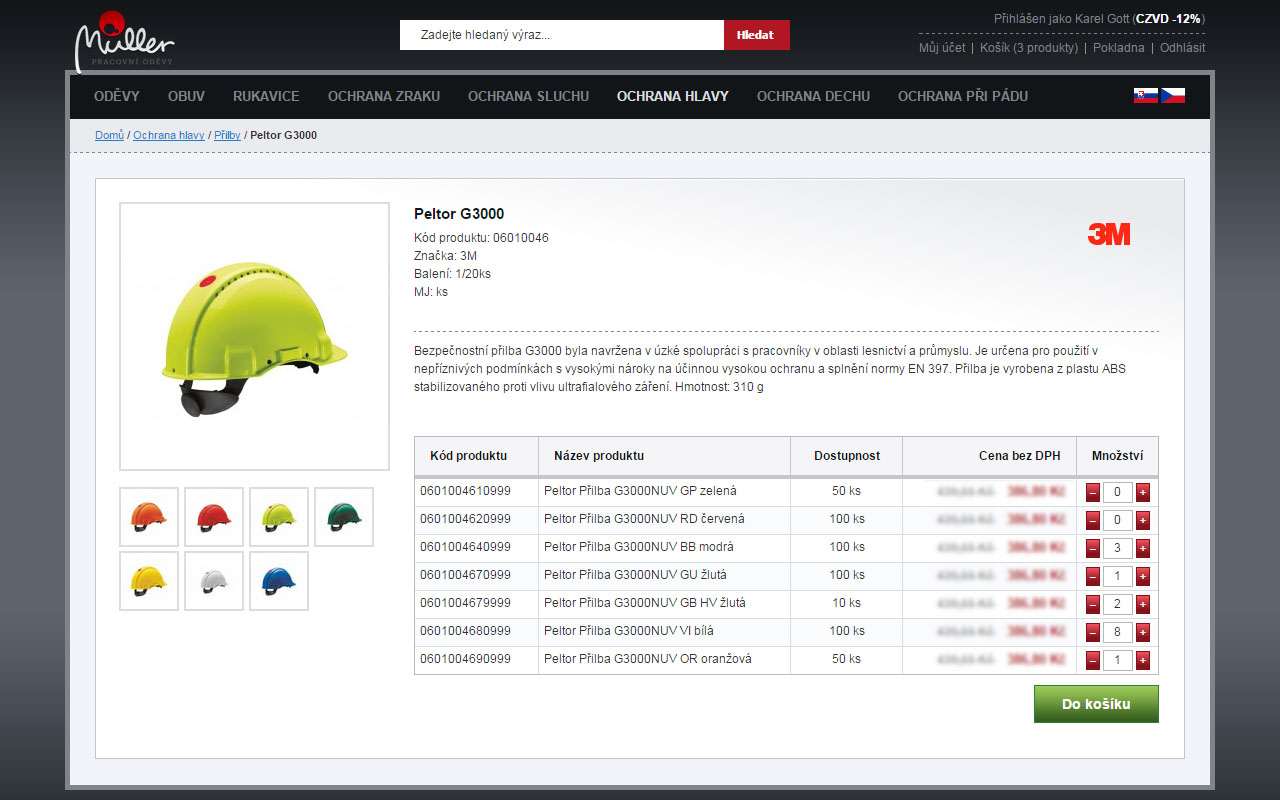Click the Množství column header

(1118, 456)
